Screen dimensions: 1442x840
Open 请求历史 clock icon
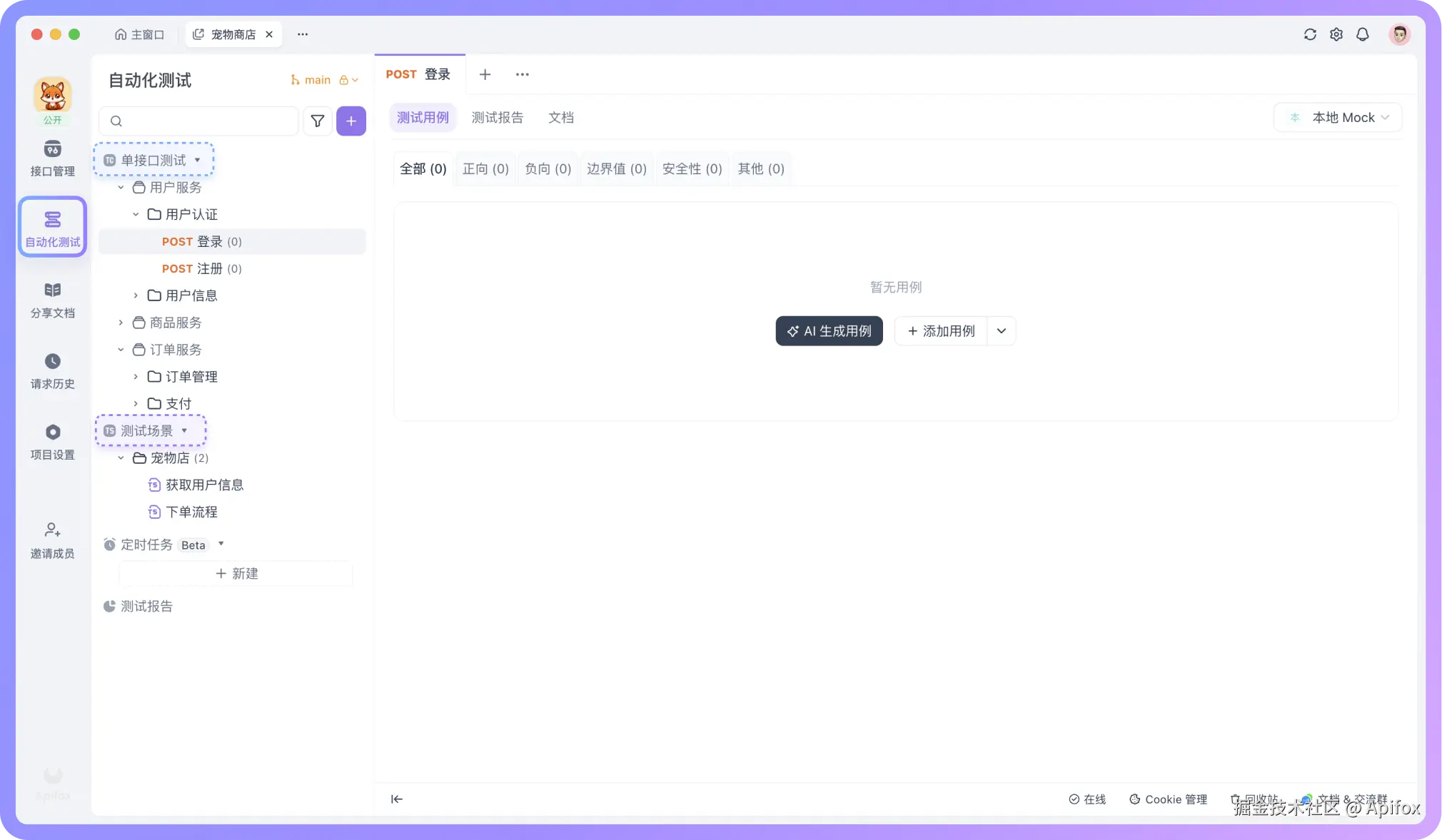pyautogui.click(x=52, y=361)
